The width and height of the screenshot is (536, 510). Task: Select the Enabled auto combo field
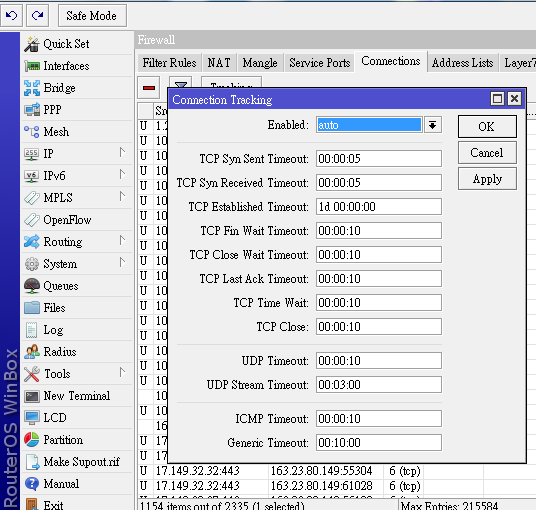pos(369,125)
